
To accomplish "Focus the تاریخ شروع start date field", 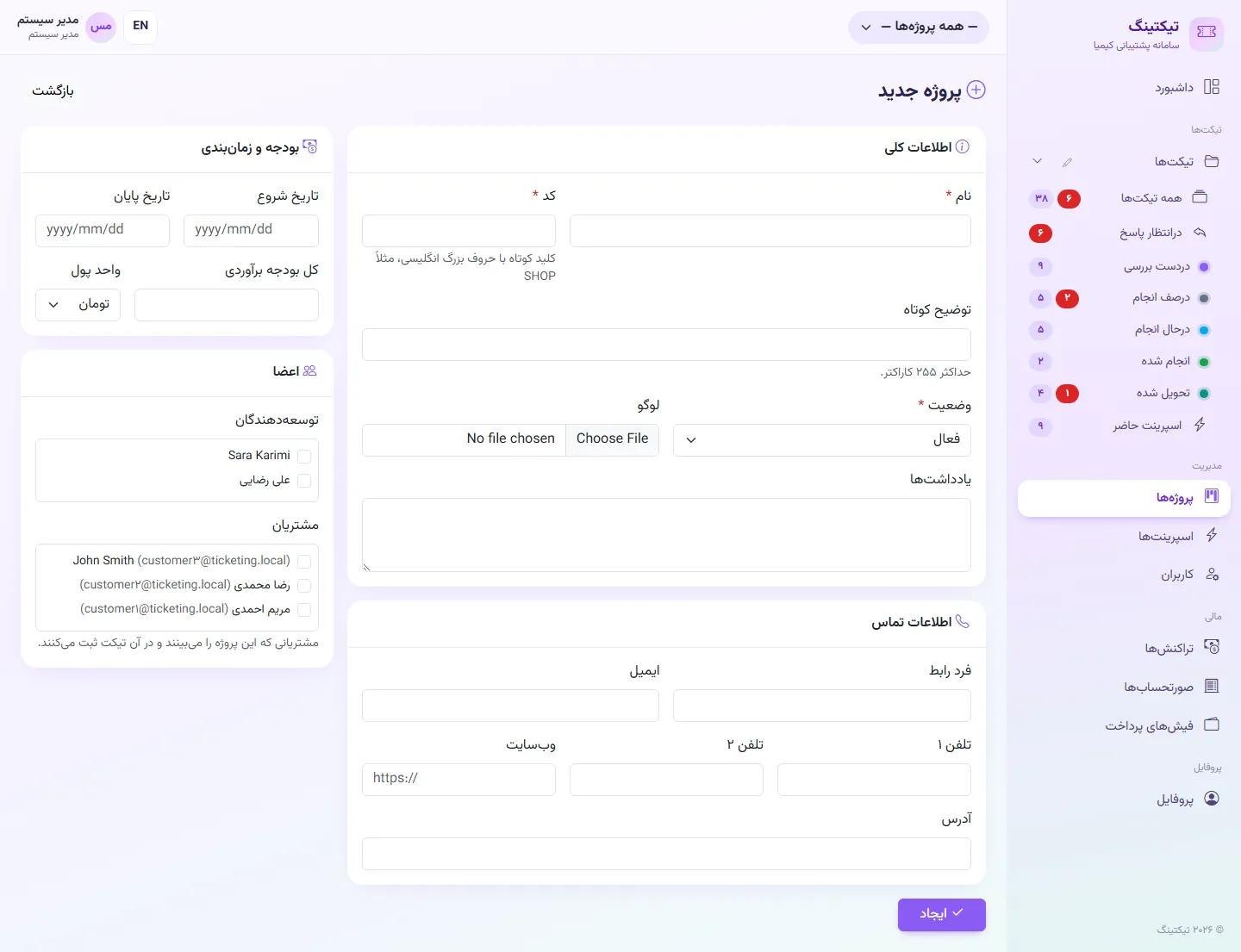I will point(251,230).
